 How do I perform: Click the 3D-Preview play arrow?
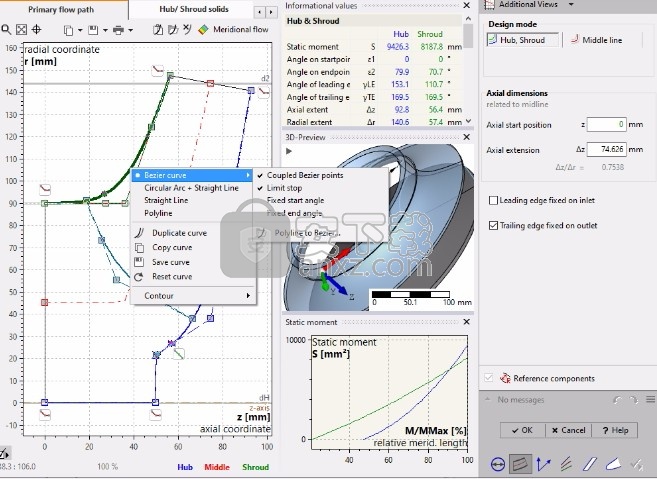(x=289, y=151)
